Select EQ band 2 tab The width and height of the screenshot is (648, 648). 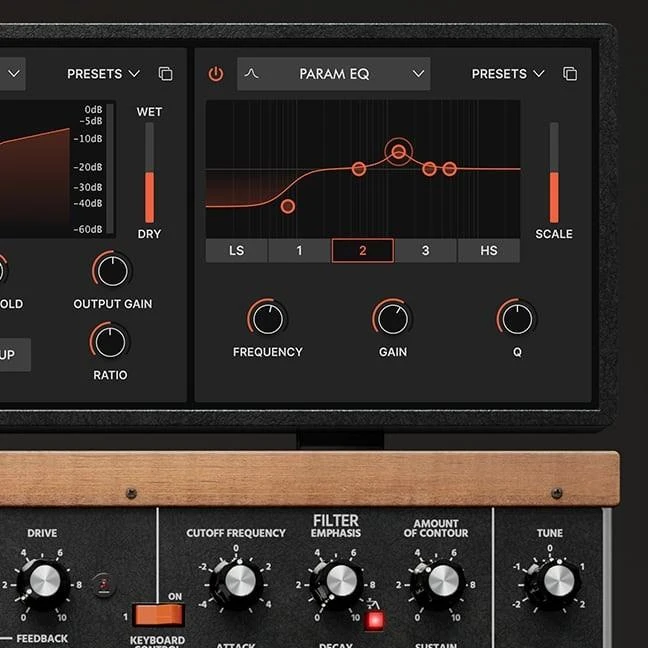[362, 250]
